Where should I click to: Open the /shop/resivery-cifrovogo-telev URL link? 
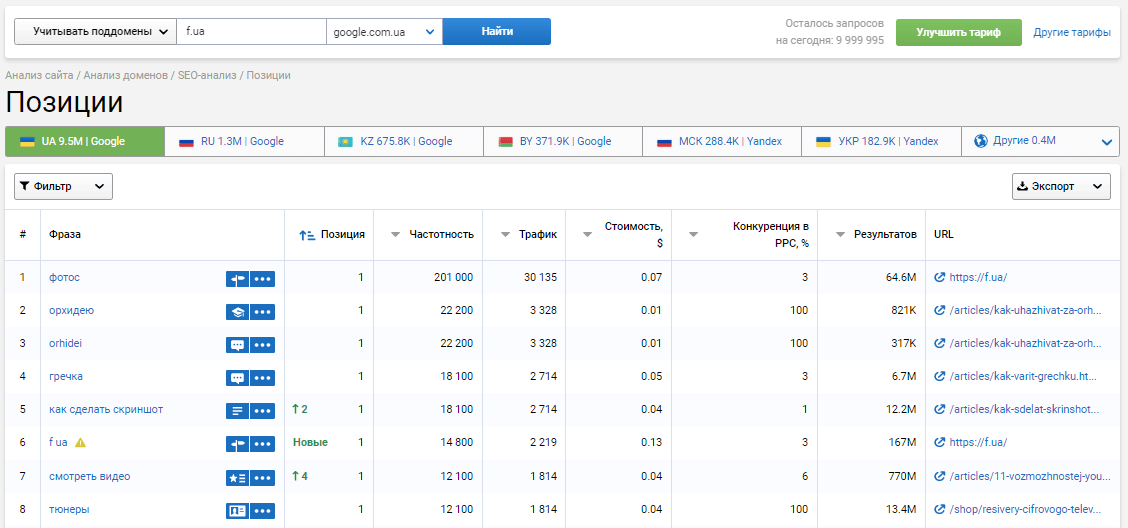point(1025,509)
